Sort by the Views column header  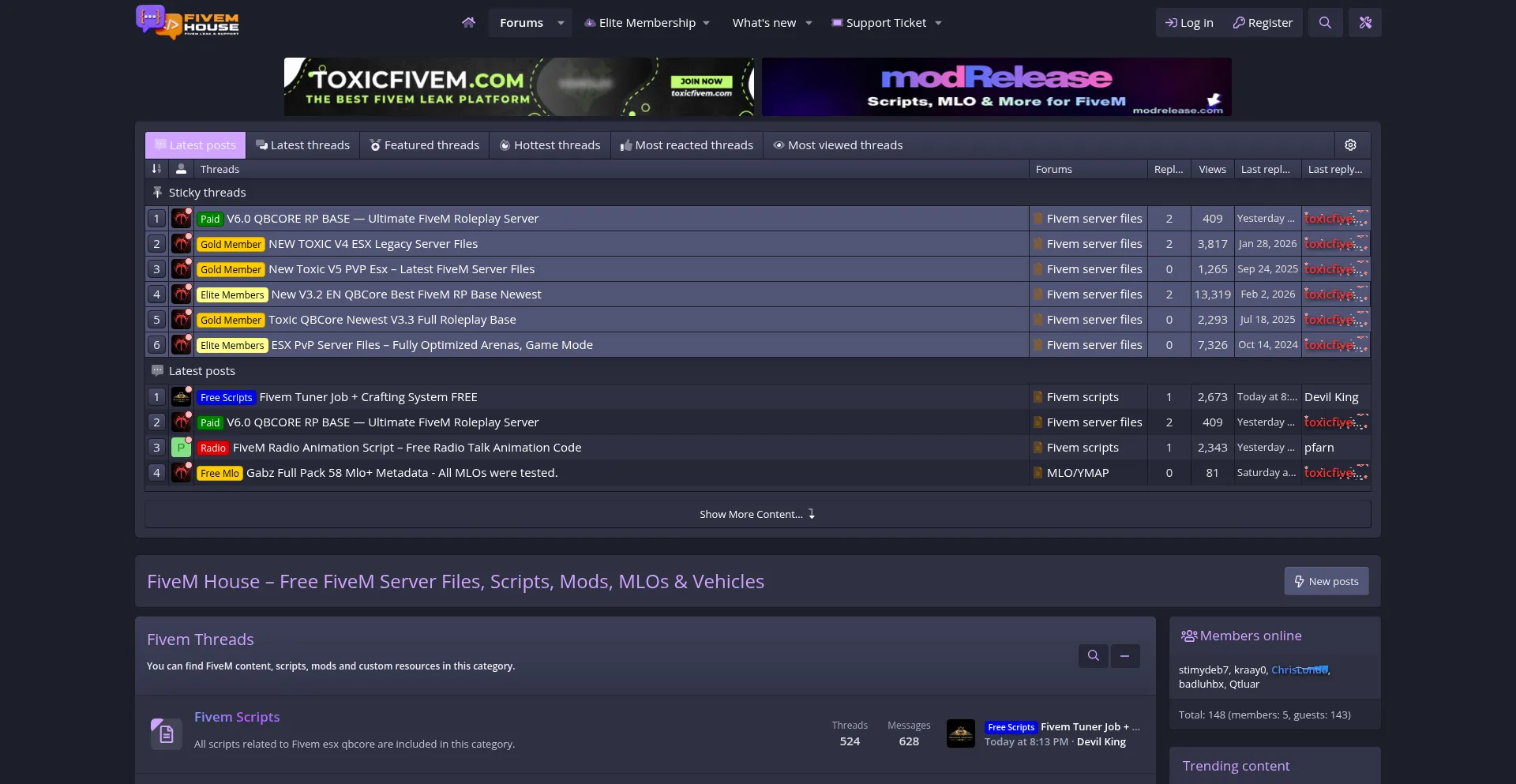pyautogui.click(x=1212, y=169)
